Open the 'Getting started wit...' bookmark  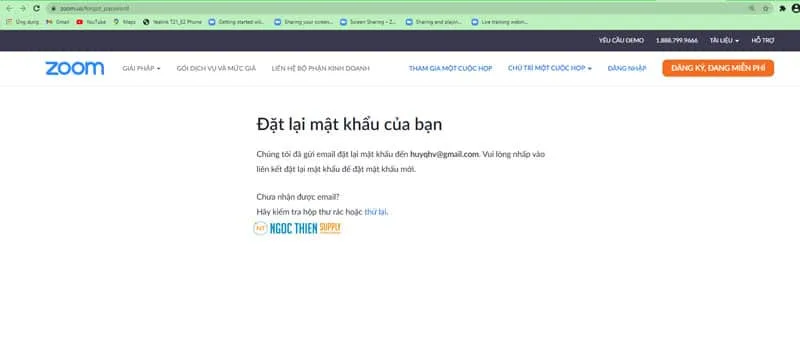point(237,22)
